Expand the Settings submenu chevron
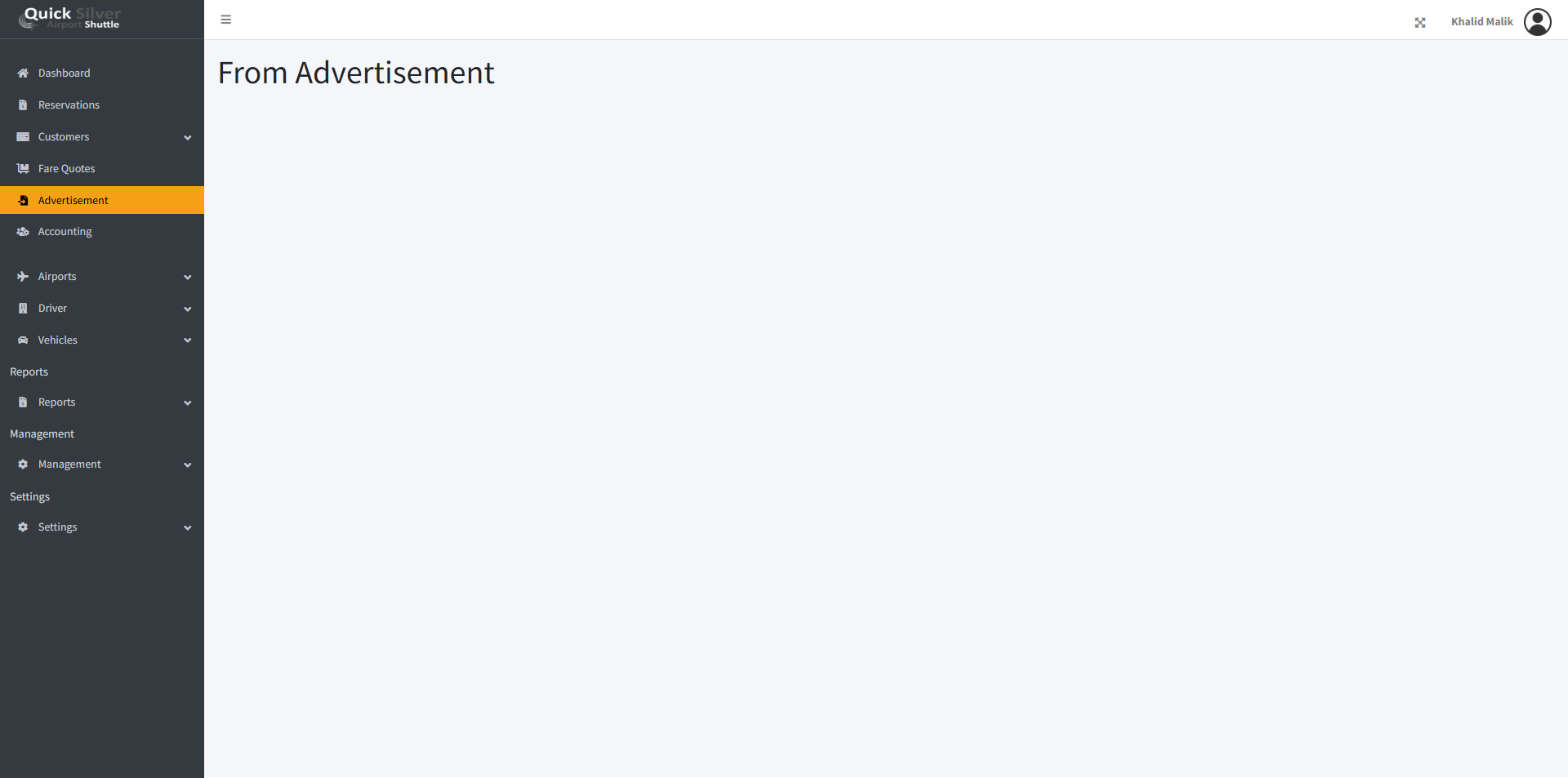 pyautogui.click(x=188, y=528)
